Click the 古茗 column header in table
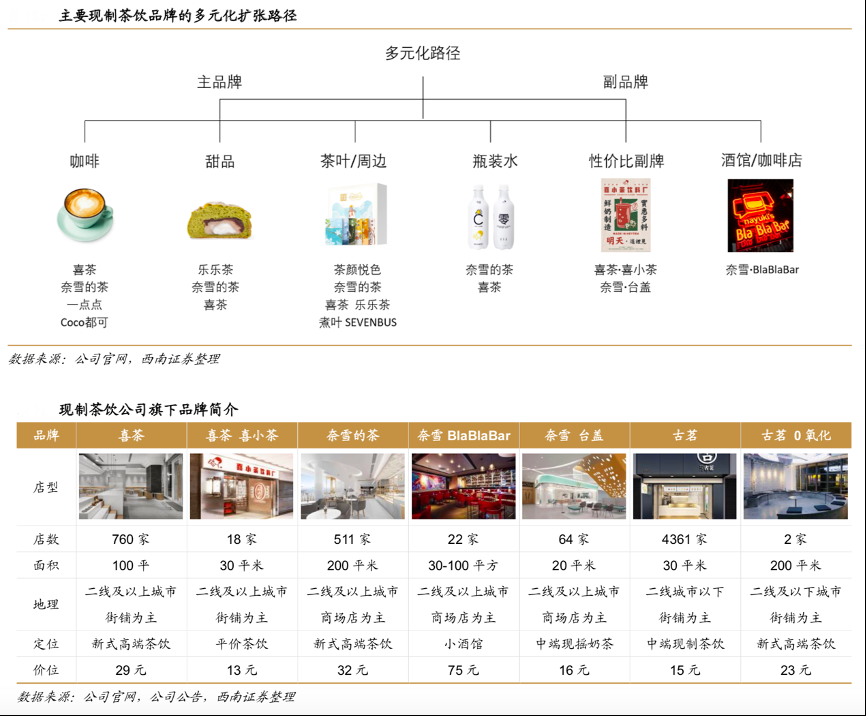This screenshot has height=716, width=866. (x=685, y=436)
